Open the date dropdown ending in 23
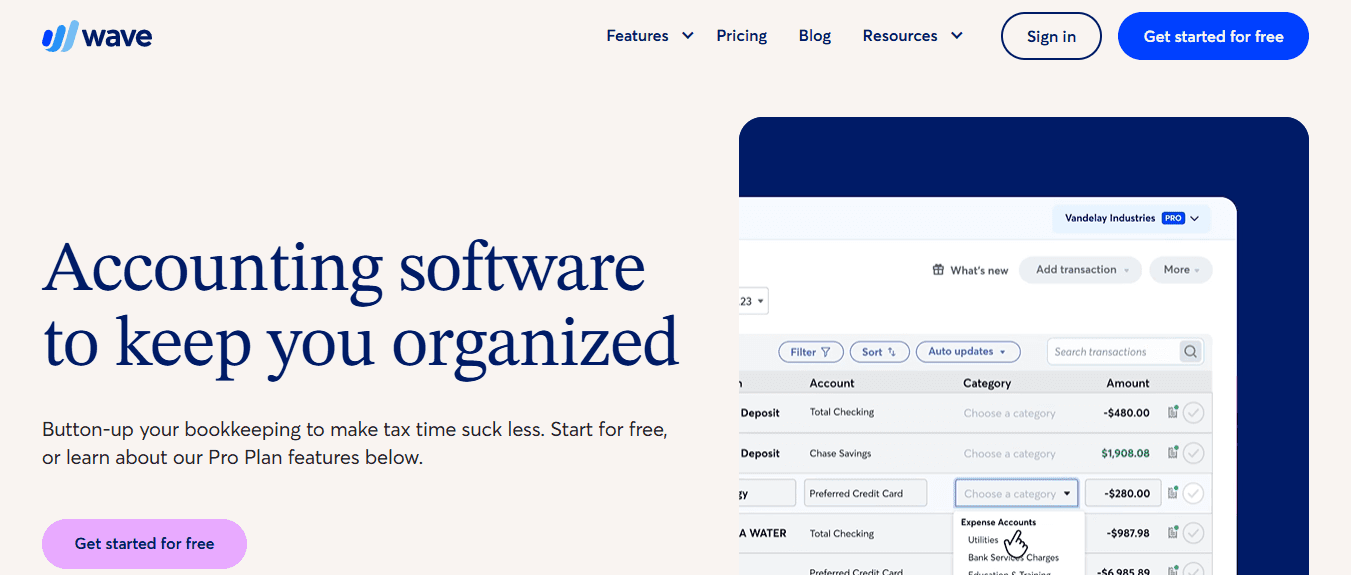 coord(752,301)
